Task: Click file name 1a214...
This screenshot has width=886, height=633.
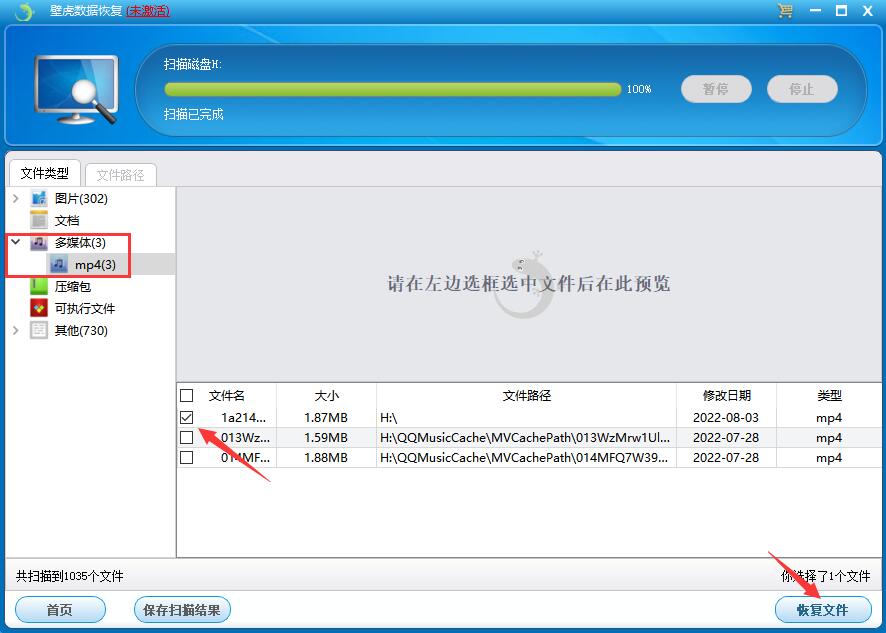Action: point(244,418)
